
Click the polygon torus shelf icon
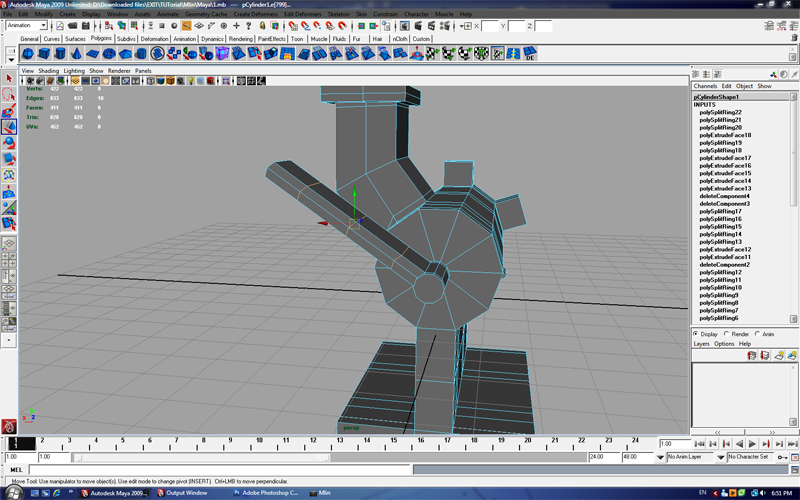[109, 53]
